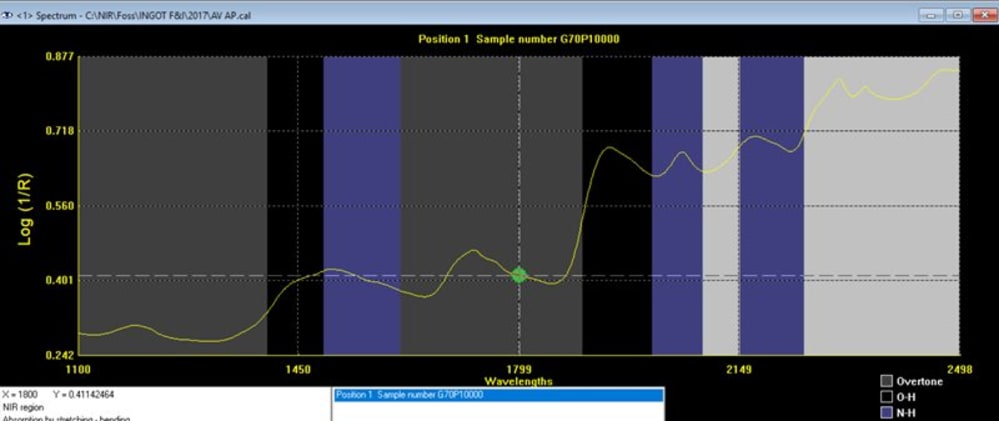The width and height of the screenshot is (999, 421).
Task: Click the y-axis value 0.401
Action: point(62,280)
